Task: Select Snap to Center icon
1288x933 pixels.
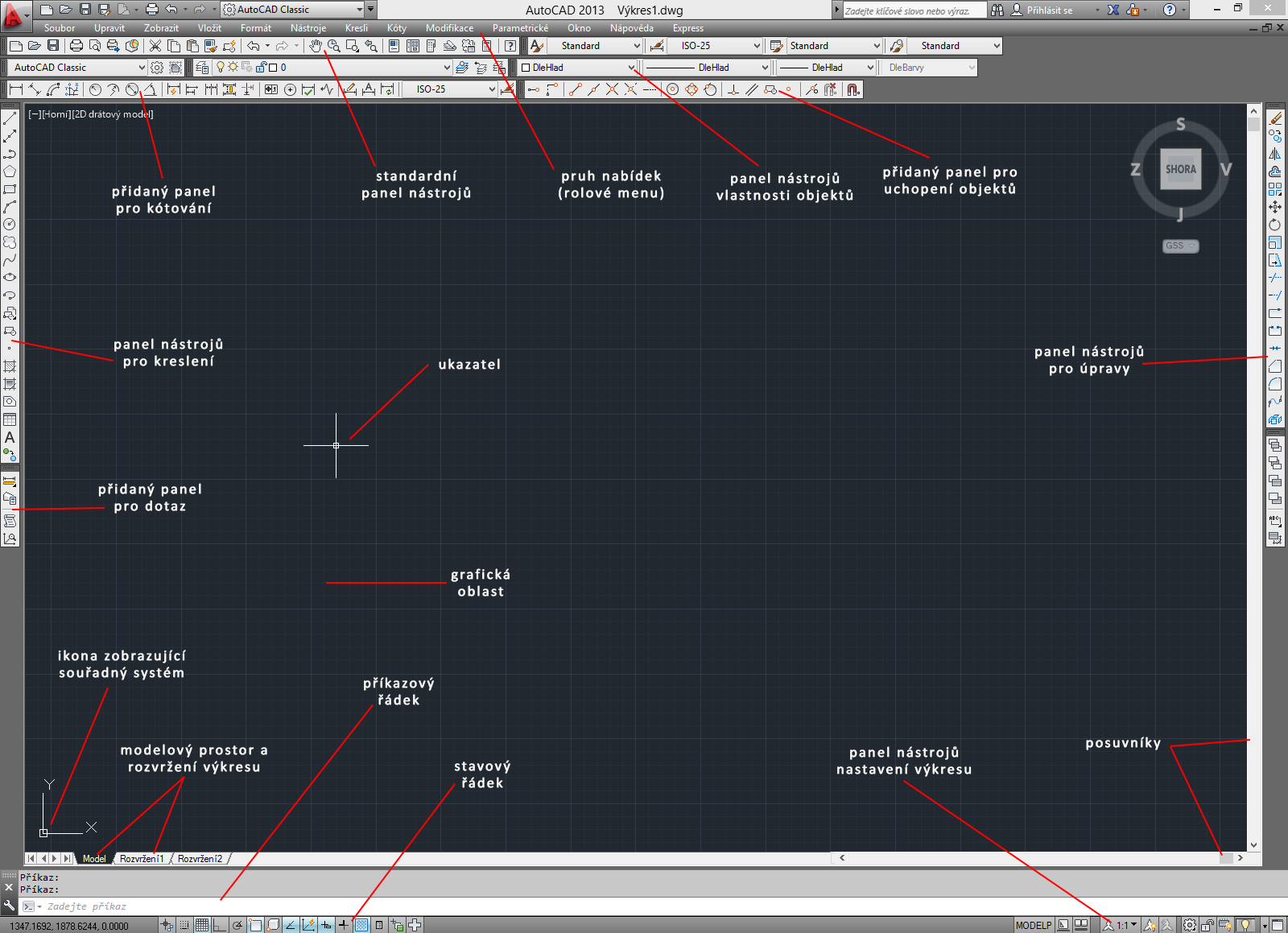Action: point(673,89)
